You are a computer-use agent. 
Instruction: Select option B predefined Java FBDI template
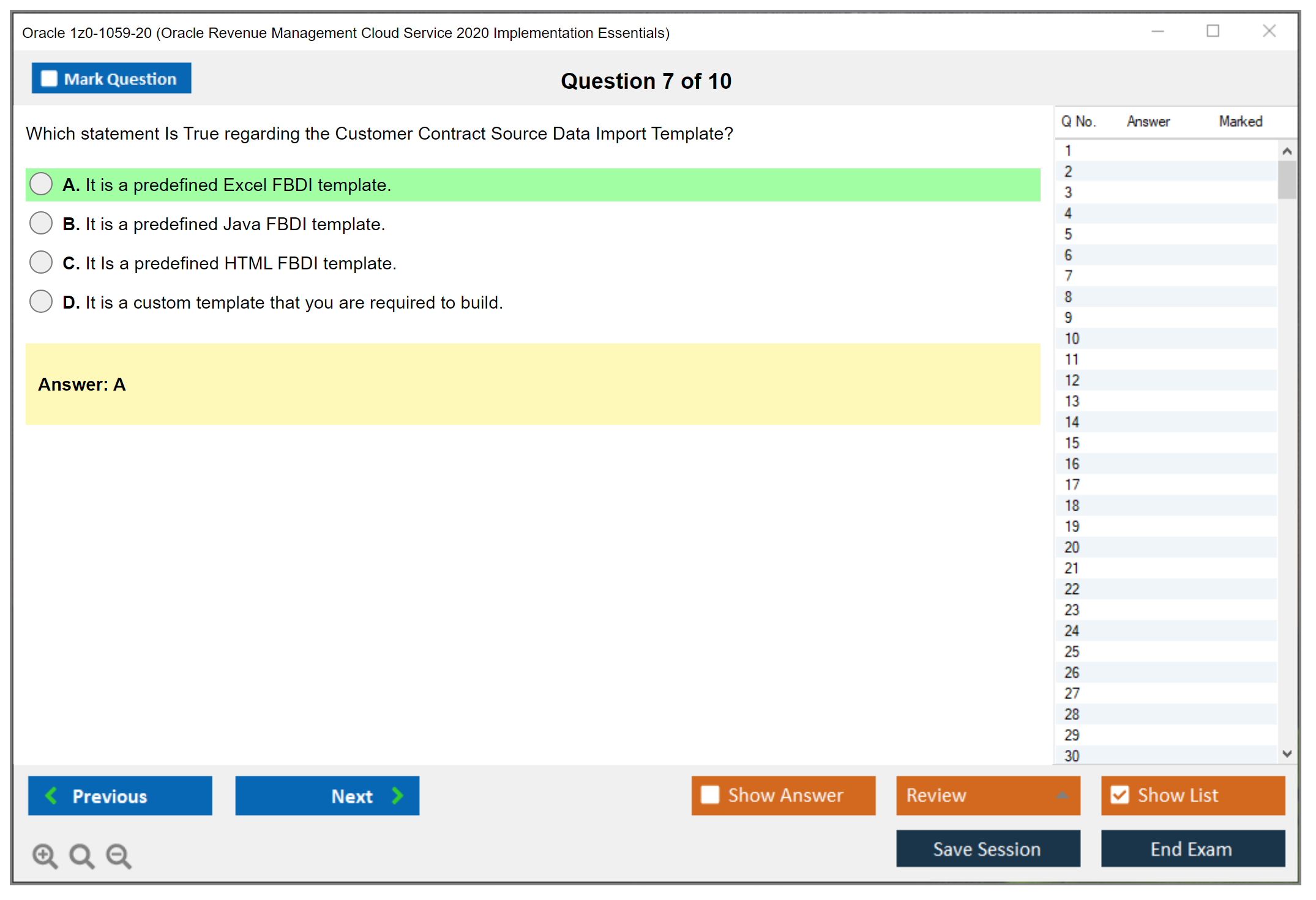click(x=41, y=223)
